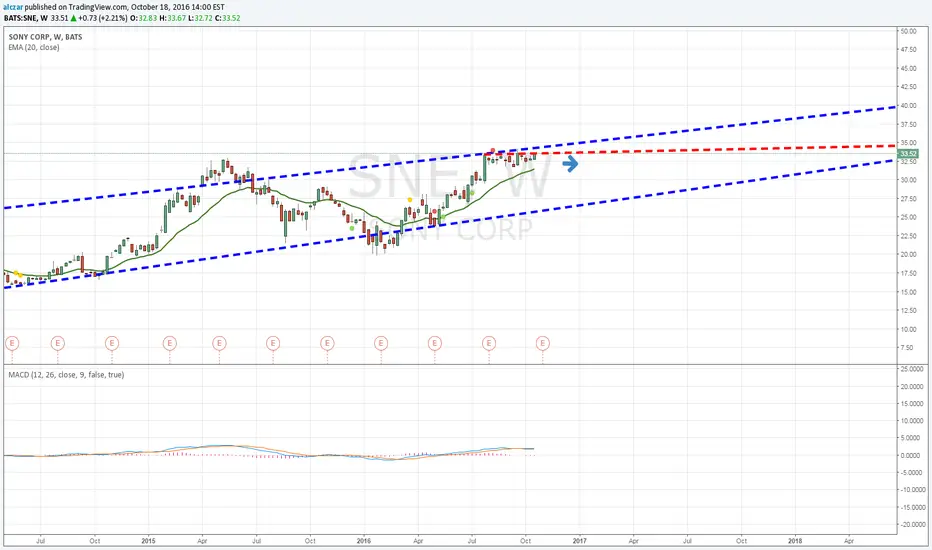Select the +0.73 (+2.21%) change value
Screen dimensions: 932x550
(102, 18)
